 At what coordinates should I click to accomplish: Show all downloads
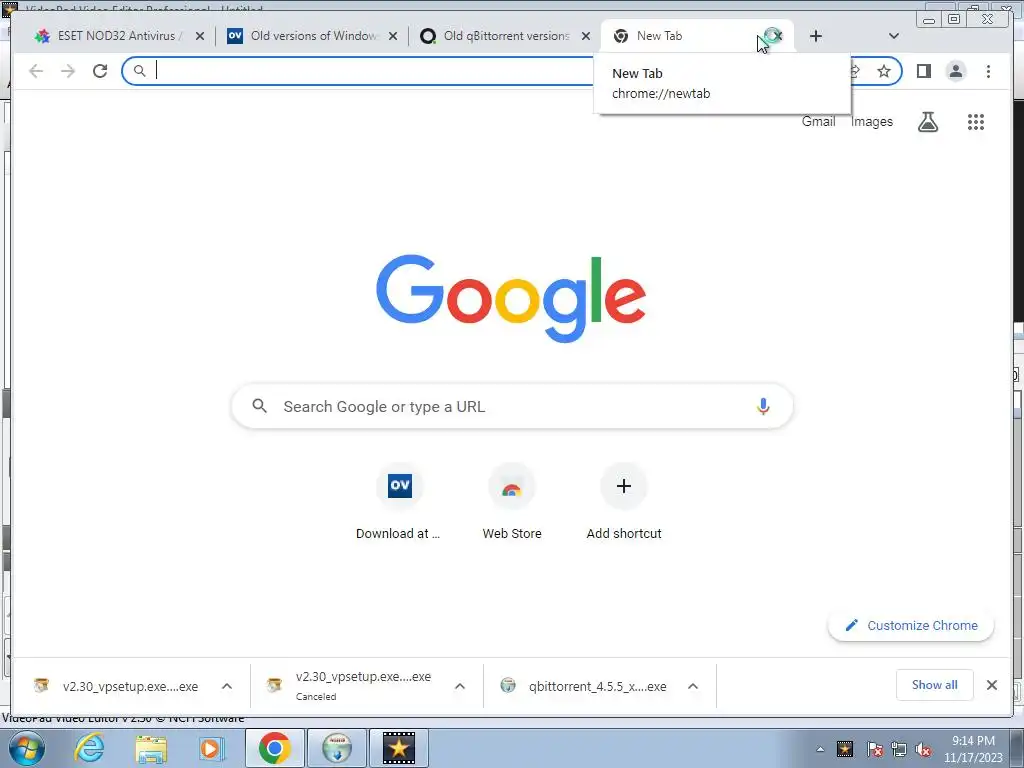pyautogui.click(x=935, y=684)
